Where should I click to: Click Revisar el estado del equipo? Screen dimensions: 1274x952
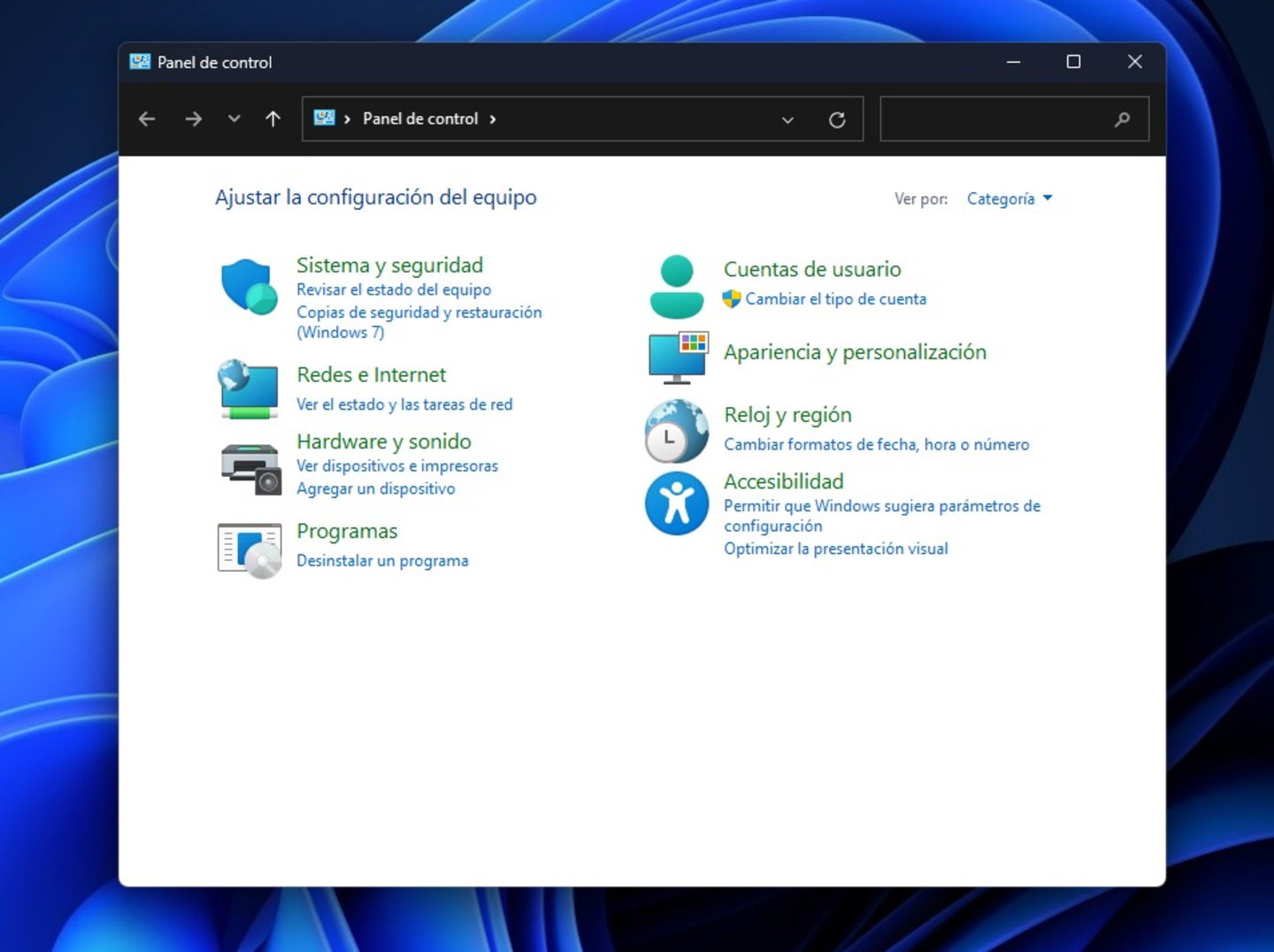point(394,289)
